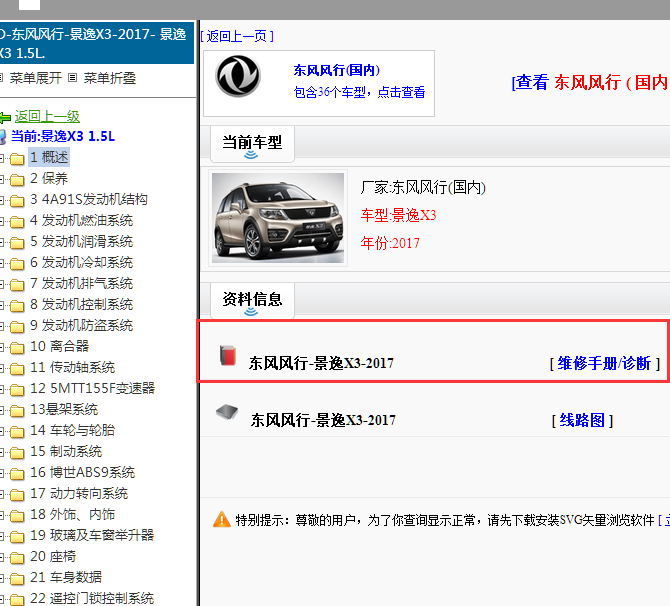670x606 pixels.
Task: Click the 当前车型 section tab
Action: click(252, 144)
